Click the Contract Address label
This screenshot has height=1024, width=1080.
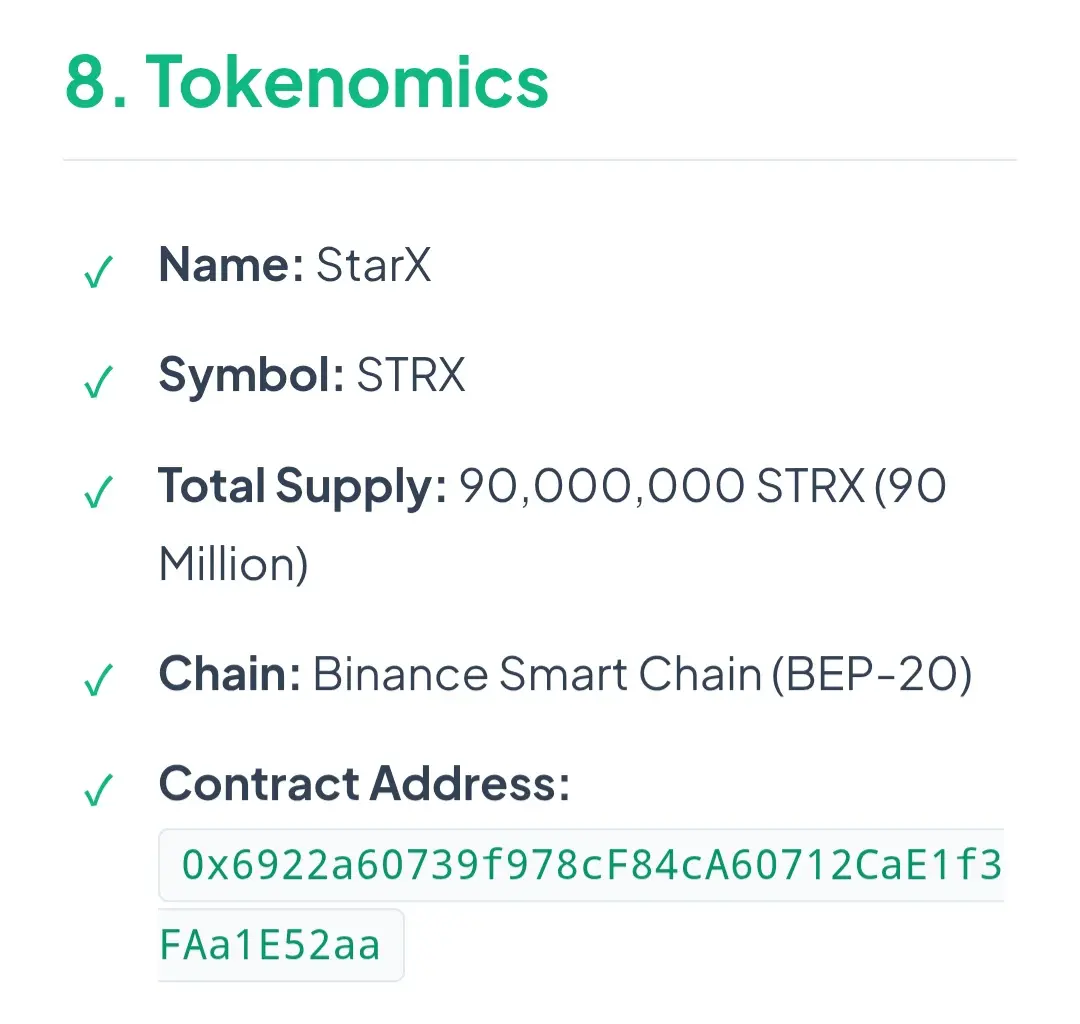coord(364,784)
